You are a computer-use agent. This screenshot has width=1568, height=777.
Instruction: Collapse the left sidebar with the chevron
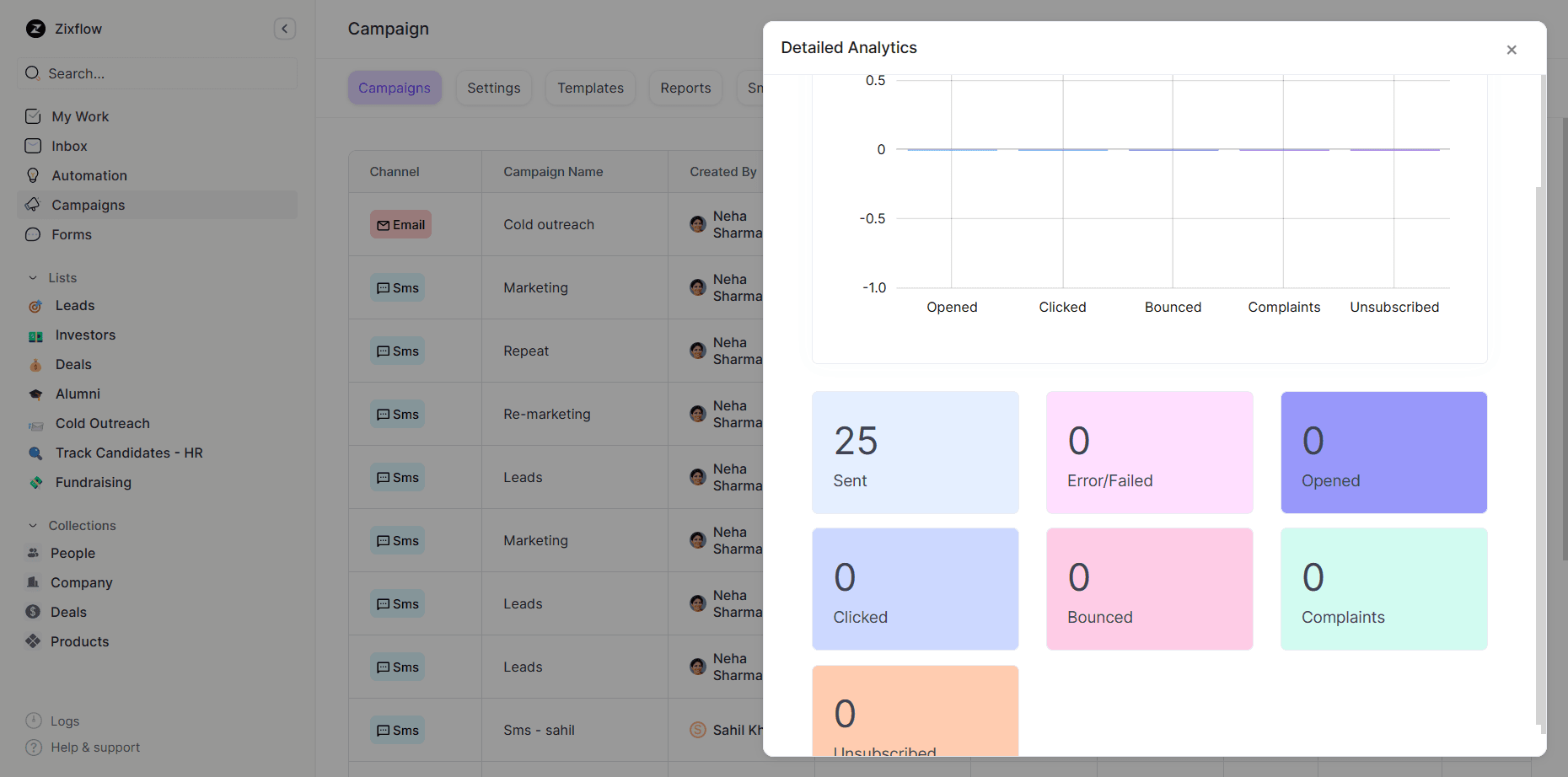pos(285,28)
